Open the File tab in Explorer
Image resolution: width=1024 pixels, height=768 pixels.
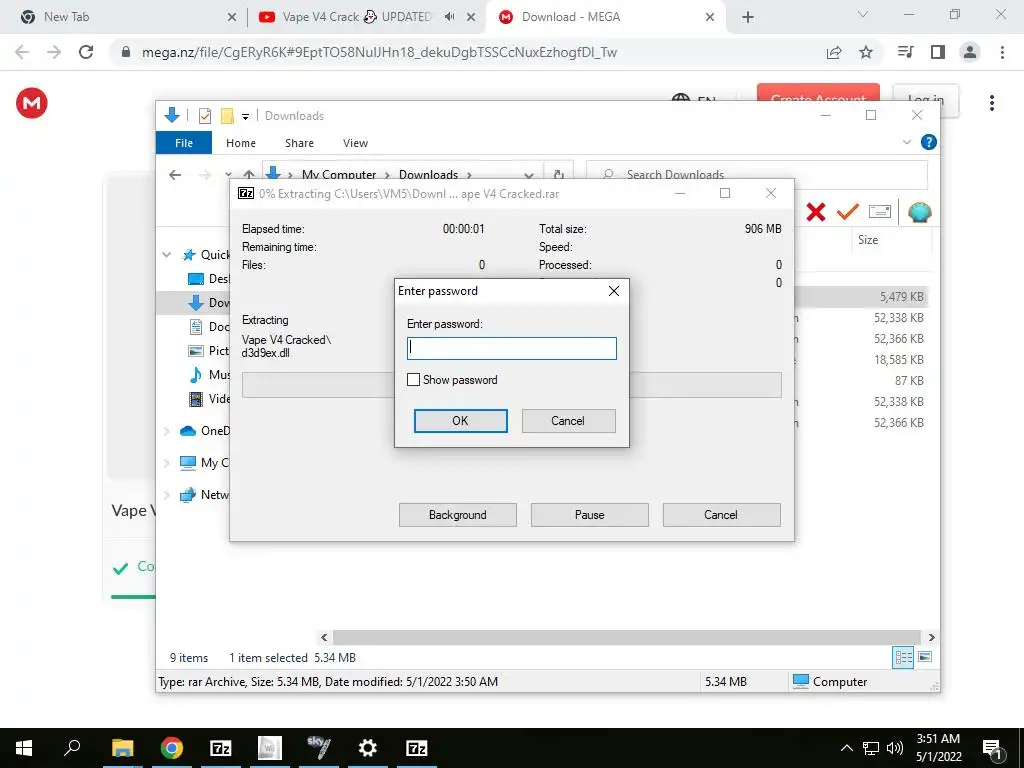(x=184, y=142)
